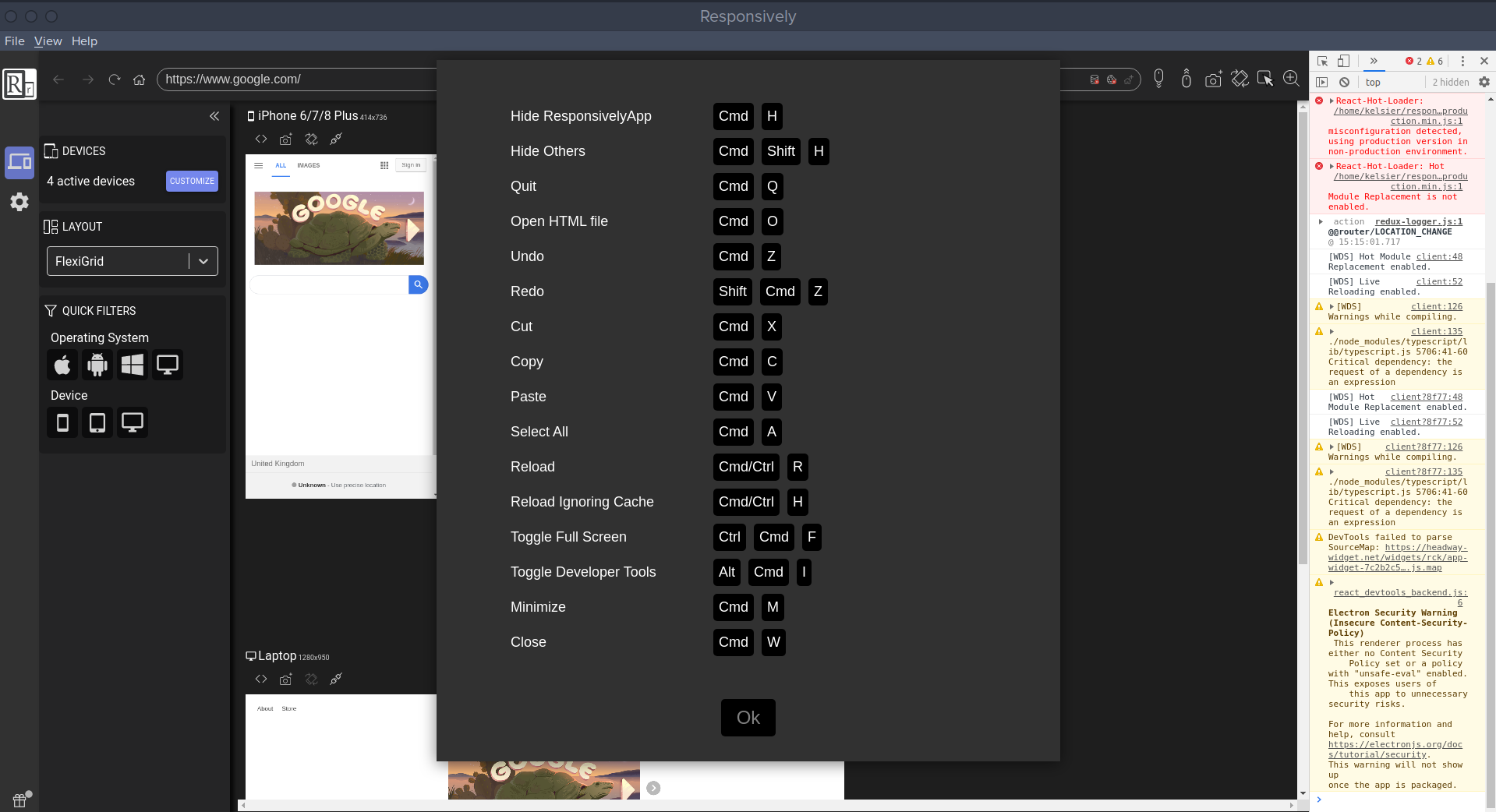Reload the page with the refresh icon

[x=115, y=79]
